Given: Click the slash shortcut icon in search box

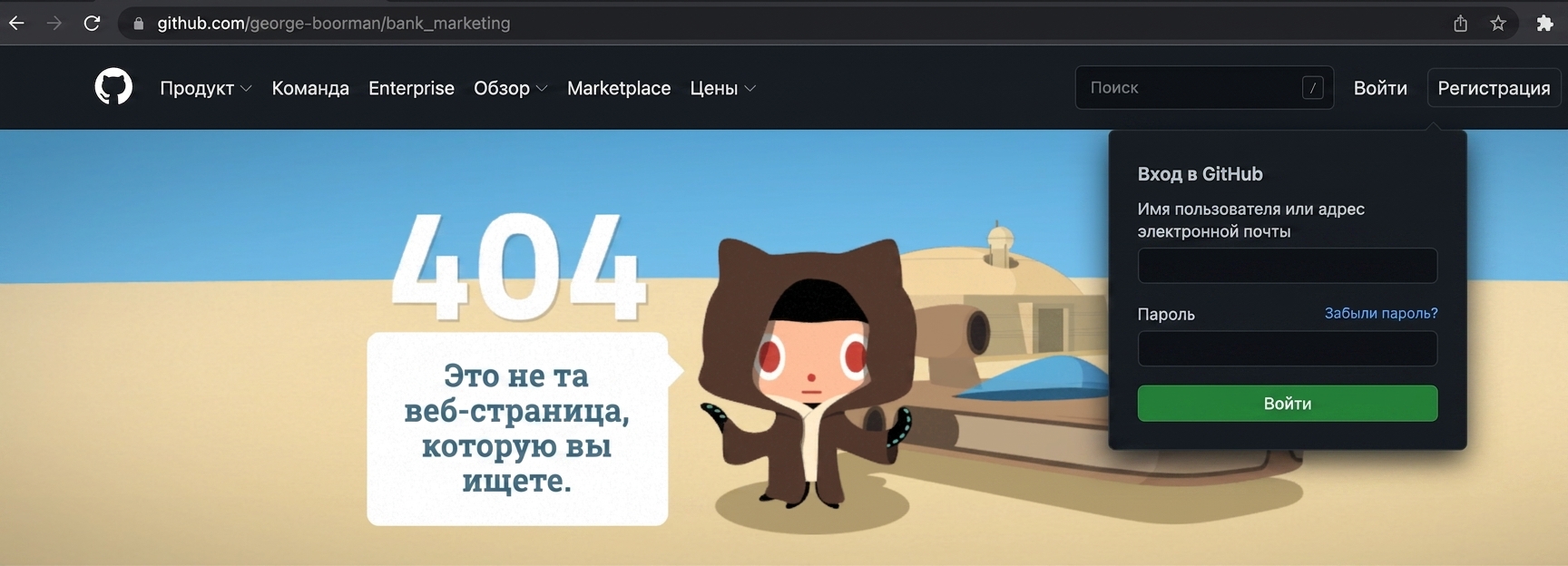Looking at the screenshot, I should [x=1312, y=88].
